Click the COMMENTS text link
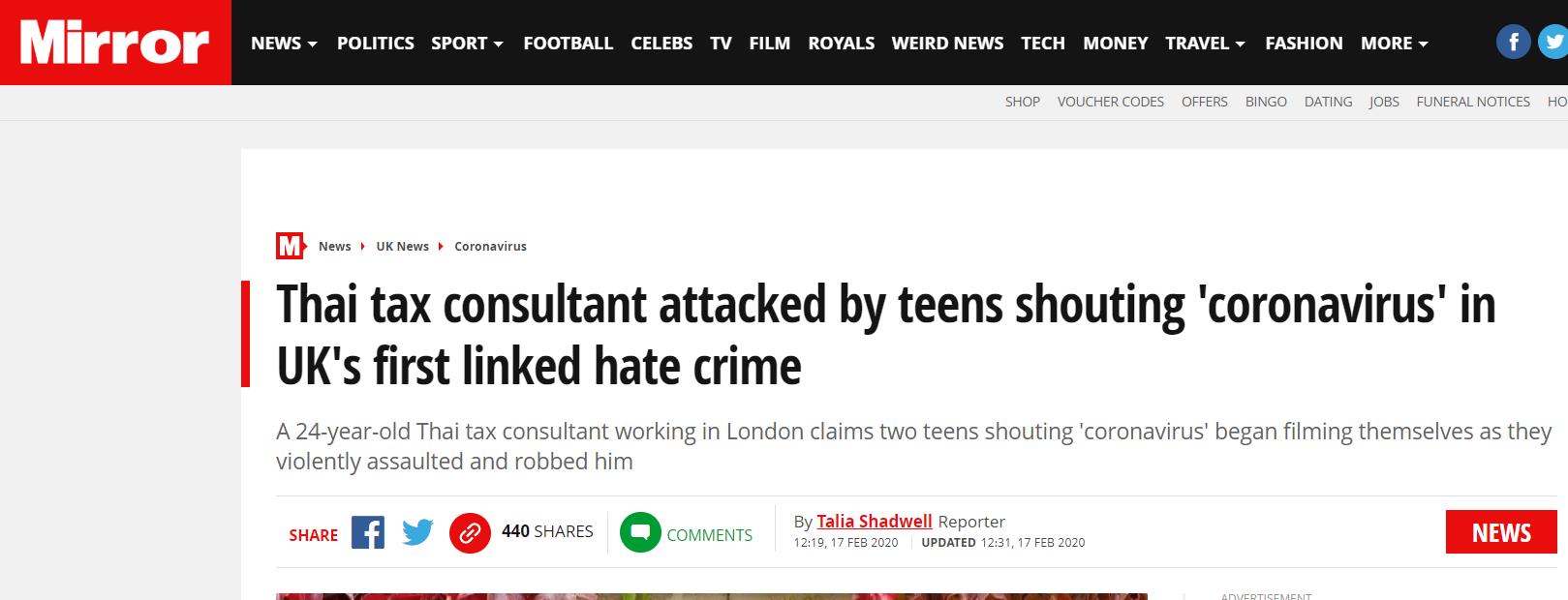 [709, 535]
